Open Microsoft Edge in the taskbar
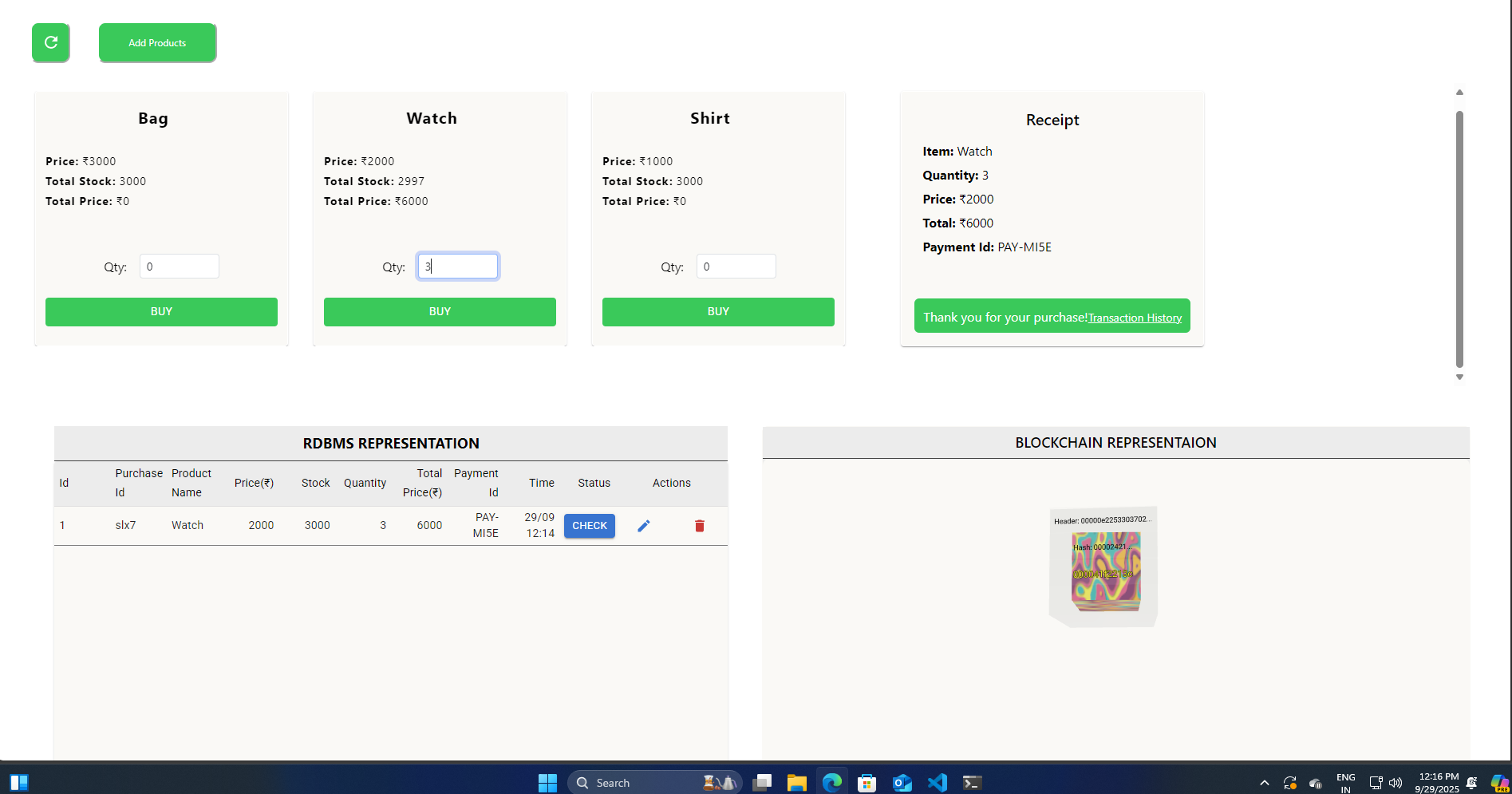 [x=832, y=782]
